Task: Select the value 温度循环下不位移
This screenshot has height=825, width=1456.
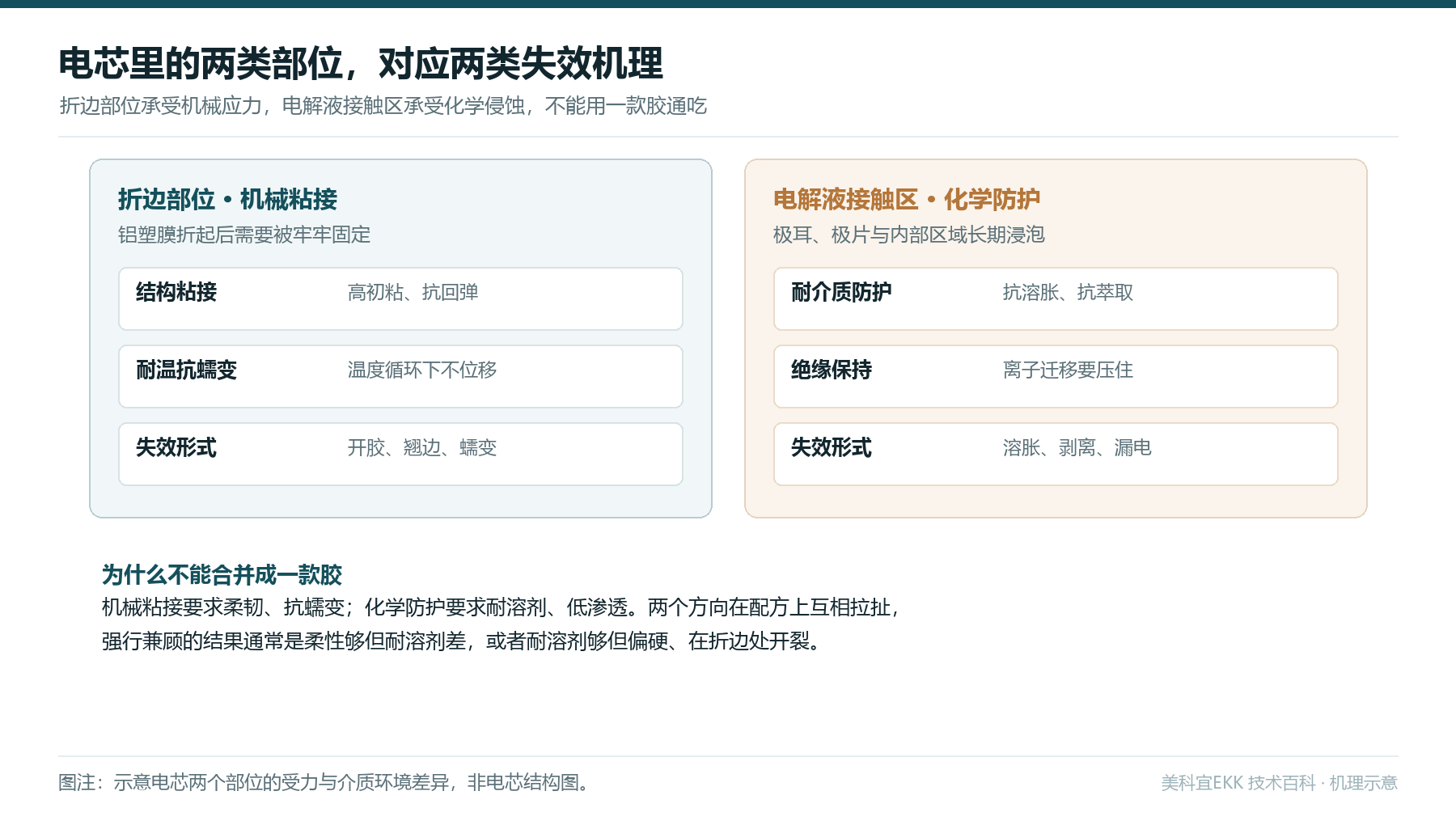Action: click(x=422, y=370)
